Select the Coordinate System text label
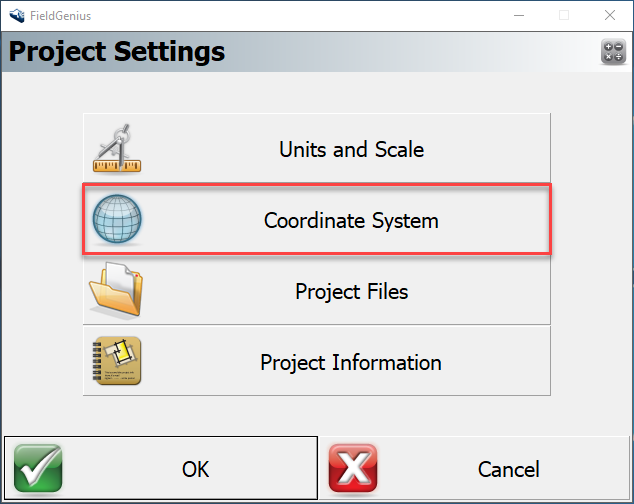 tap(351, 220)
